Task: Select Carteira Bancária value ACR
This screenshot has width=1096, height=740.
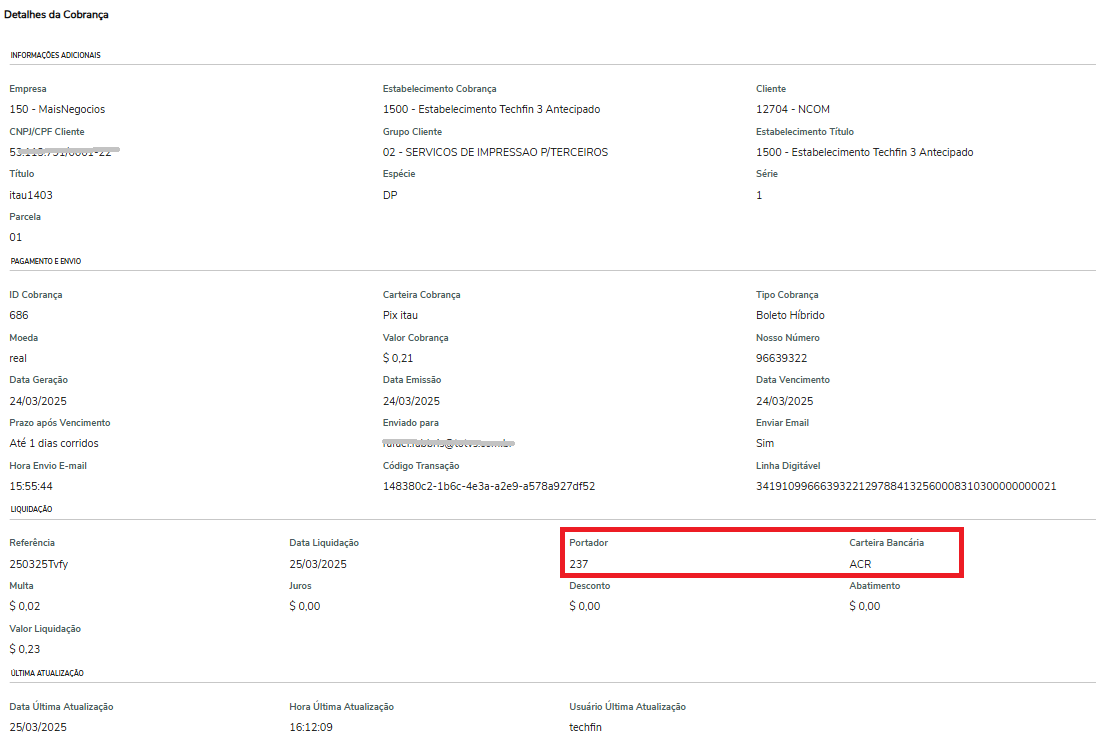Action: pos(861,564)
